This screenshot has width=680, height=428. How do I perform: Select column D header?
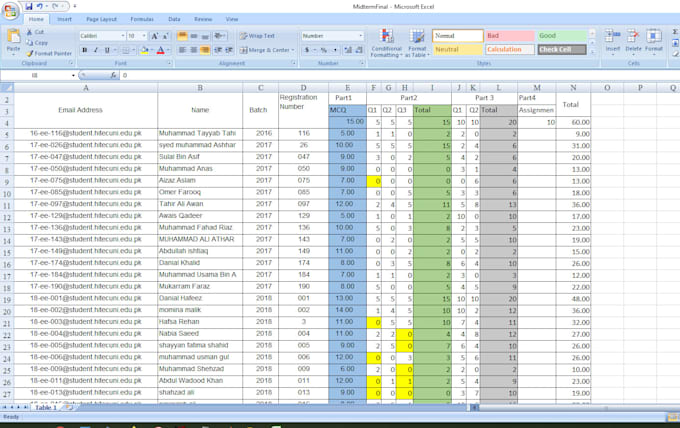coord(303,88)
